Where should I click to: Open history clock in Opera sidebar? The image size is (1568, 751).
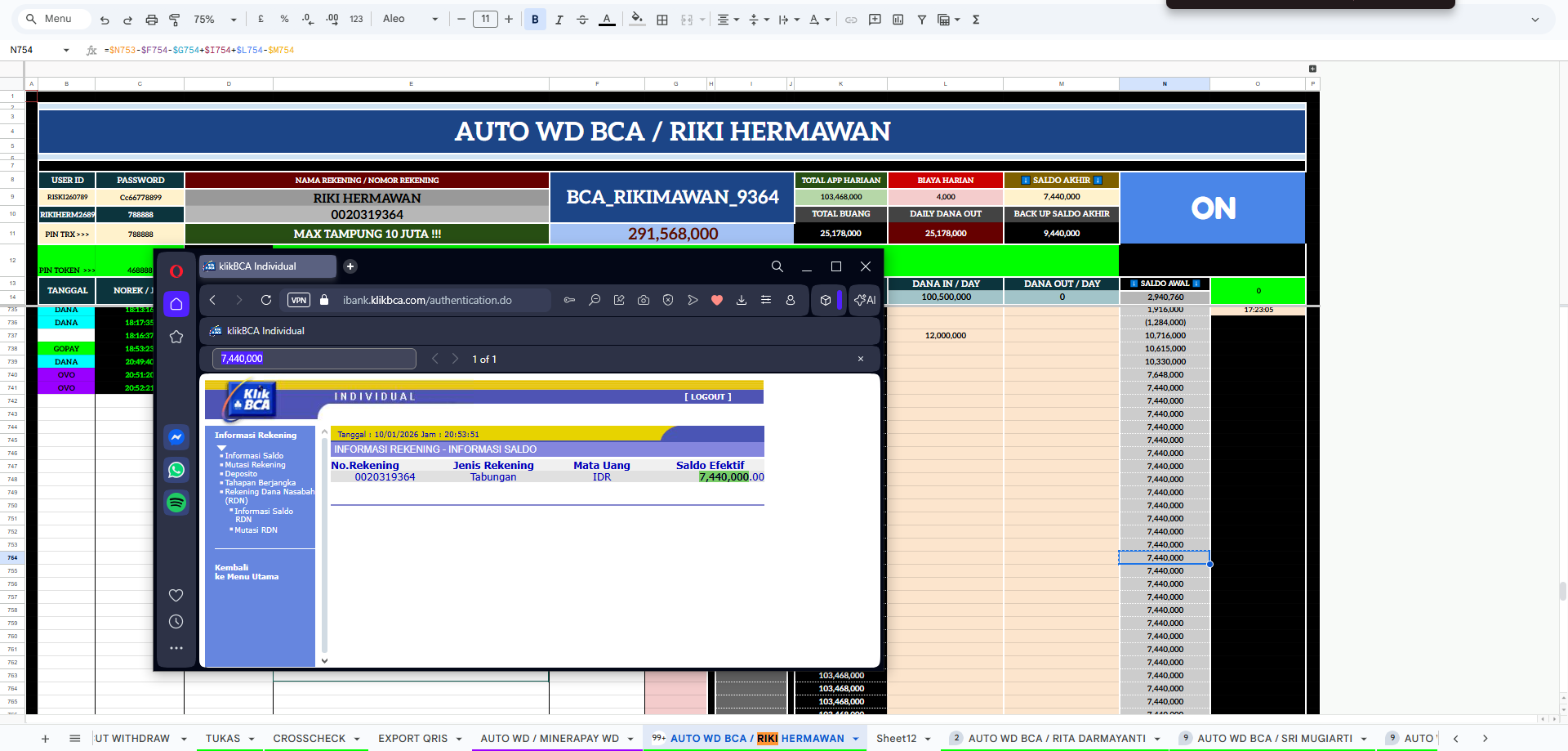[176, 622]
